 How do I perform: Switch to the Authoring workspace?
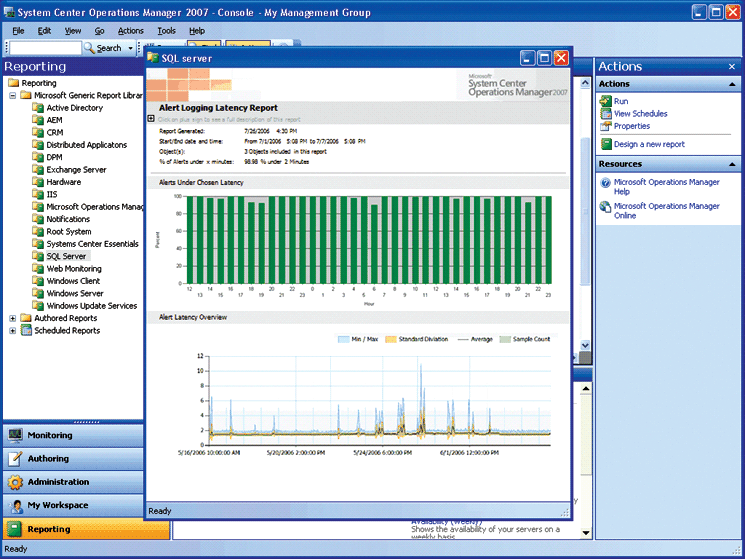(73, 459)
